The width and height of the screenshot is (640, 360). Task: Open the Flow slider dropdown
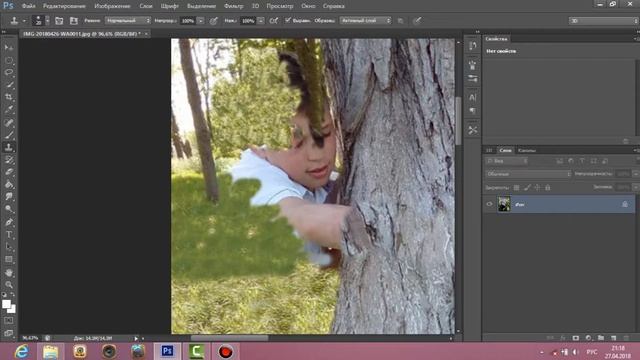(x=260, y=20)
